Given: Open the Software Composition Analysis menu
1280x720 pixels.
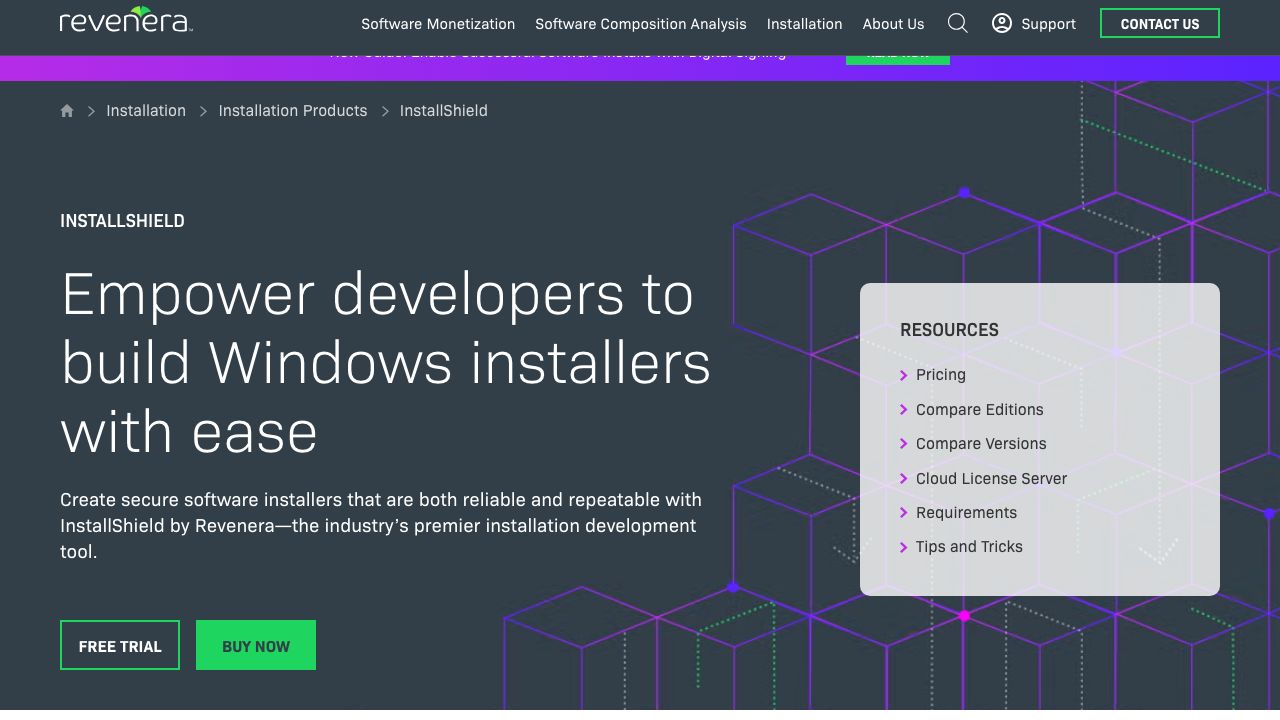Looking at the screenshot, I should tap(641, 24).
